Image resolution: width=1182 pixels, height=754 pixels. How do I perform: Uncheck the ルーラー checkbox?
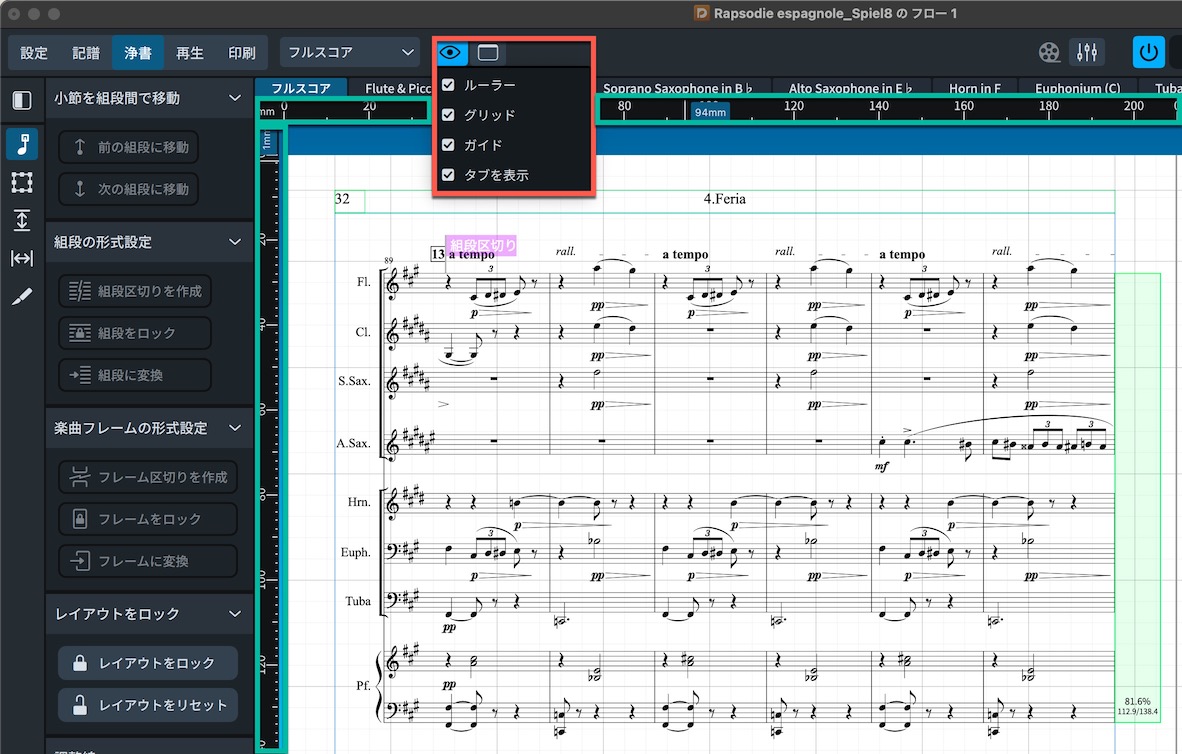449,85
